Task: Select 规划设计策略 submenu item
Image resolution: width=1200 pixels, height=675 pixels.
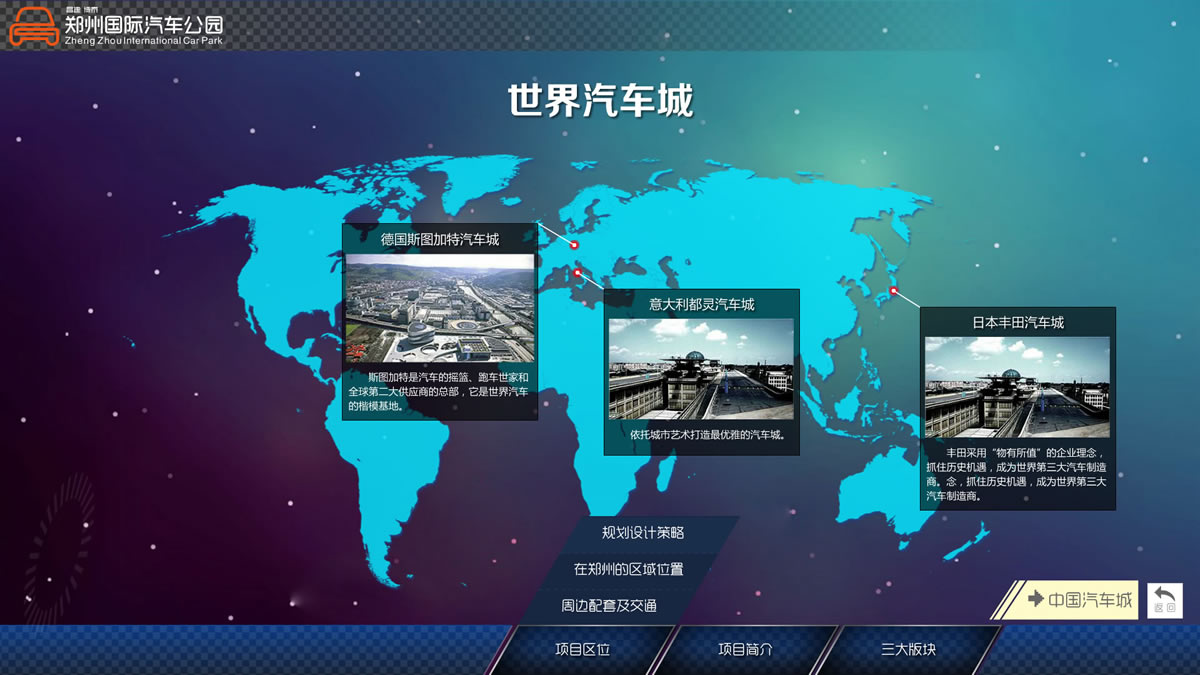Action: [x=643, y=533]
